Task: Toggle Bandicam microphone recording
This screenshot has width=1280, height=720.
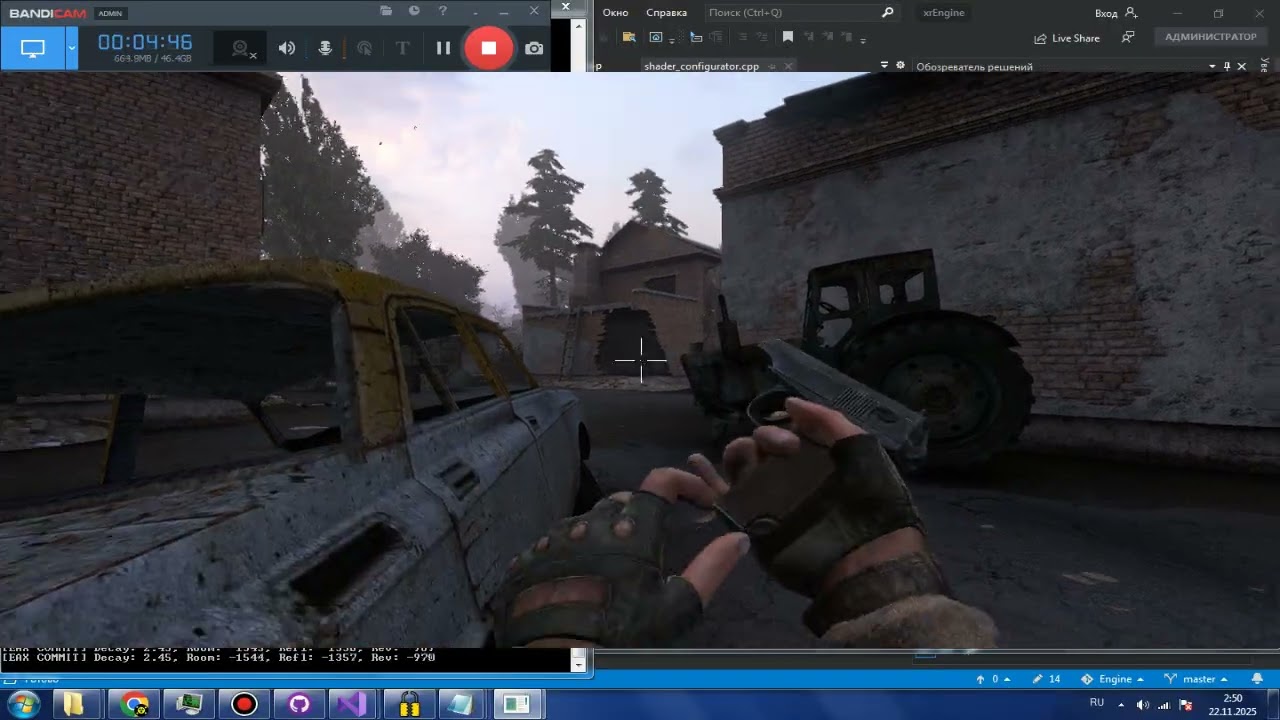Action: [x=325, y=48]
